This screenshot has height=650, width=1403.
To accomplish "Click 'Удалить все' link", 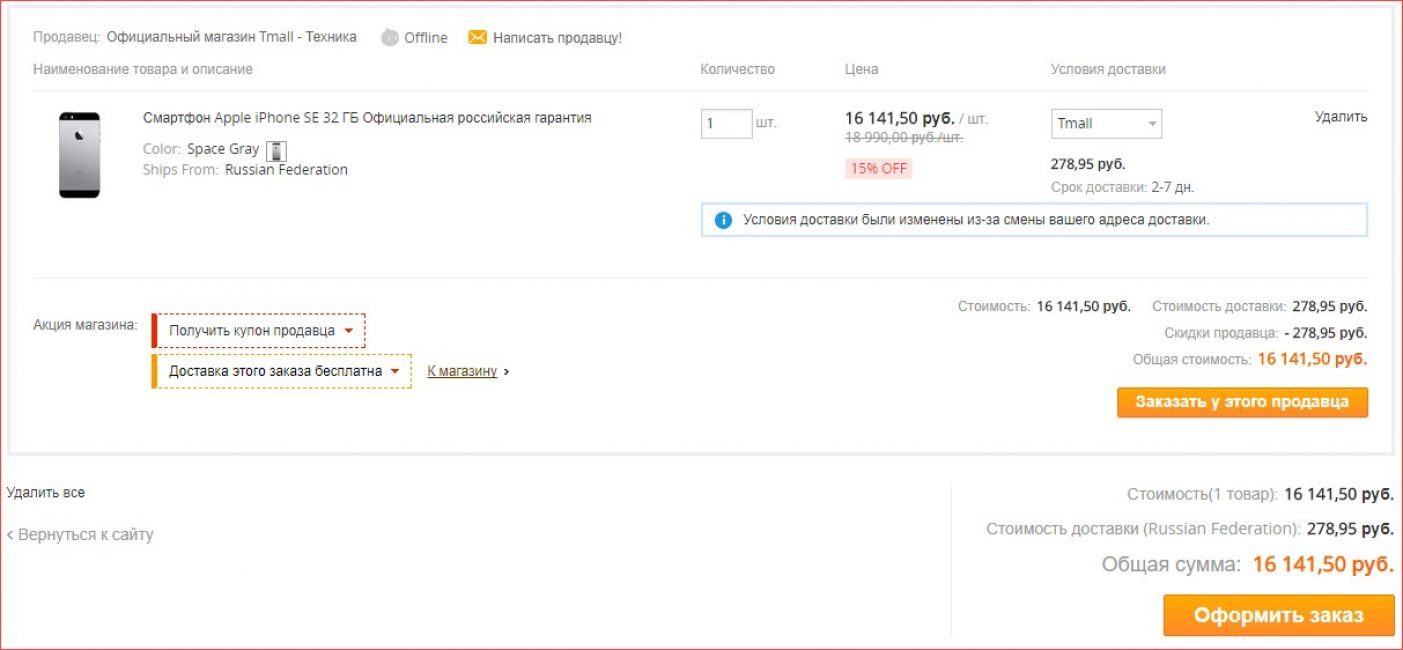I will 46,493.
